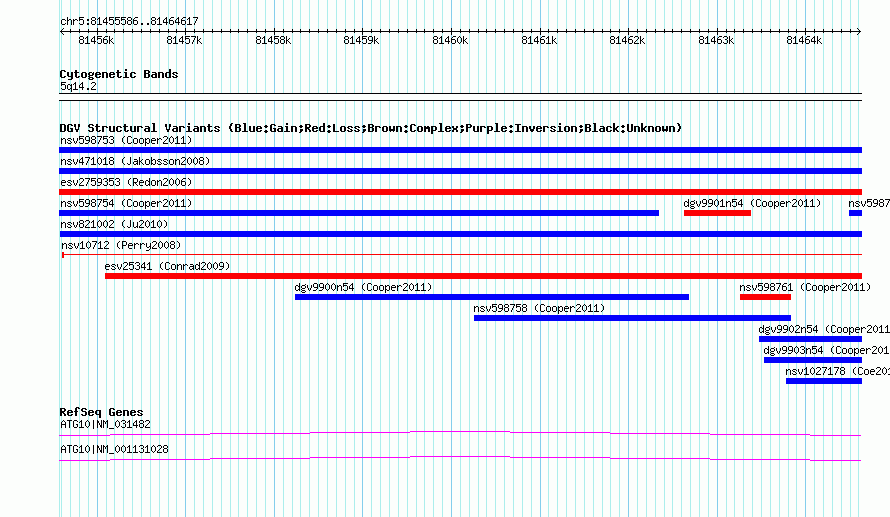This screenshot has width=890, height=517.
Task: Click the DGV Structural Variants track heading
Action: pyautogui.click(x=371, y=128)
